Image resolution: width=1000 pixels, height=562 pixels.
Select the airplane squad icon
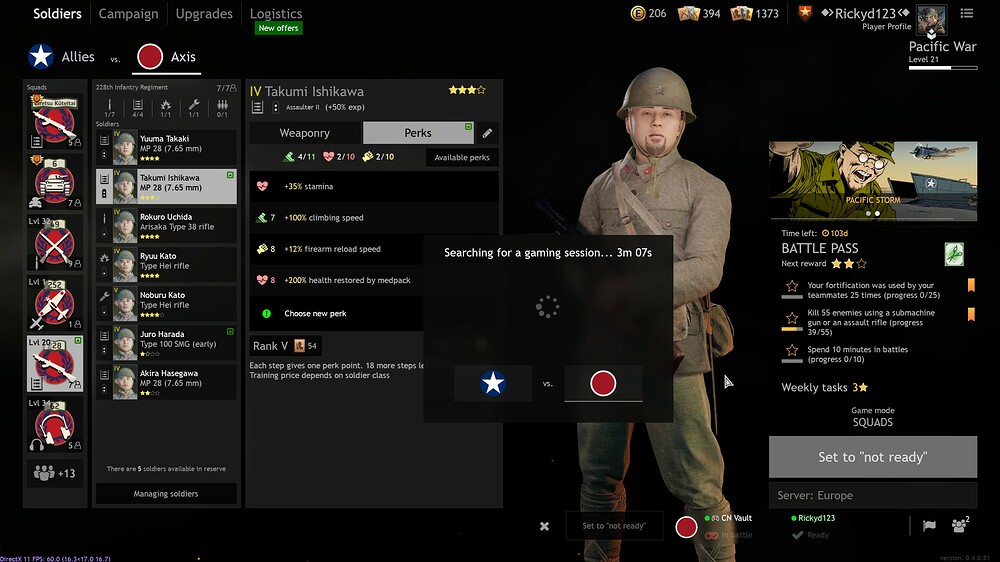(55, 303)
